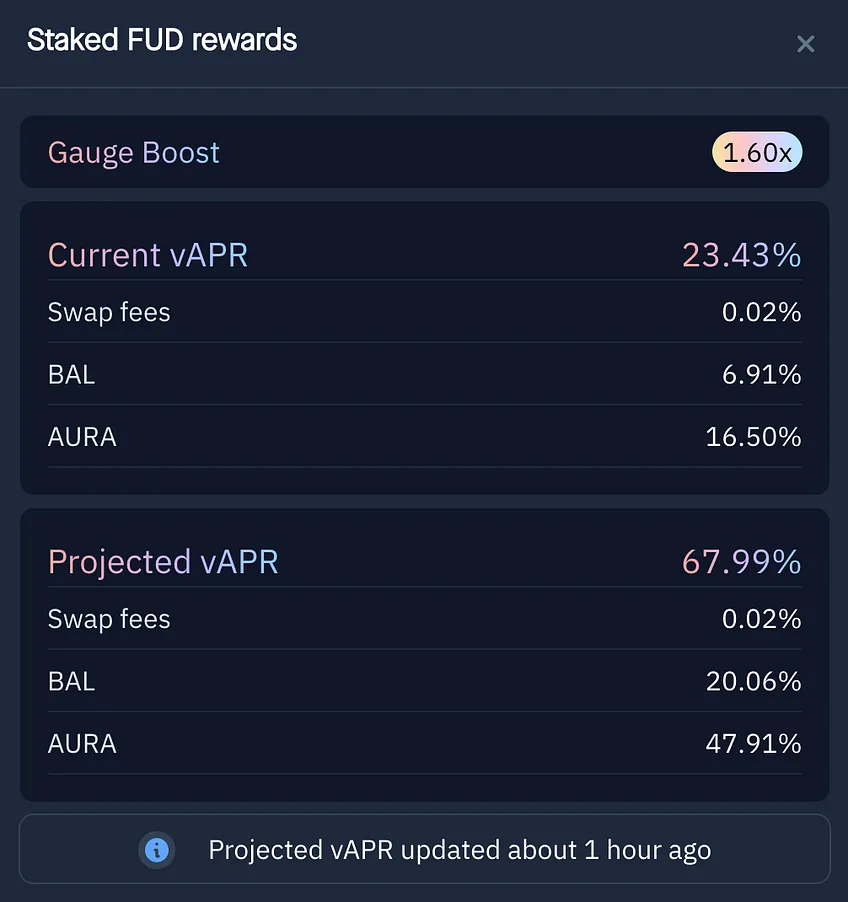This screenshot has height=902, width=848.
Task: Select Swap fees row under Projected vAPR
Action: (x=425, y=619)
